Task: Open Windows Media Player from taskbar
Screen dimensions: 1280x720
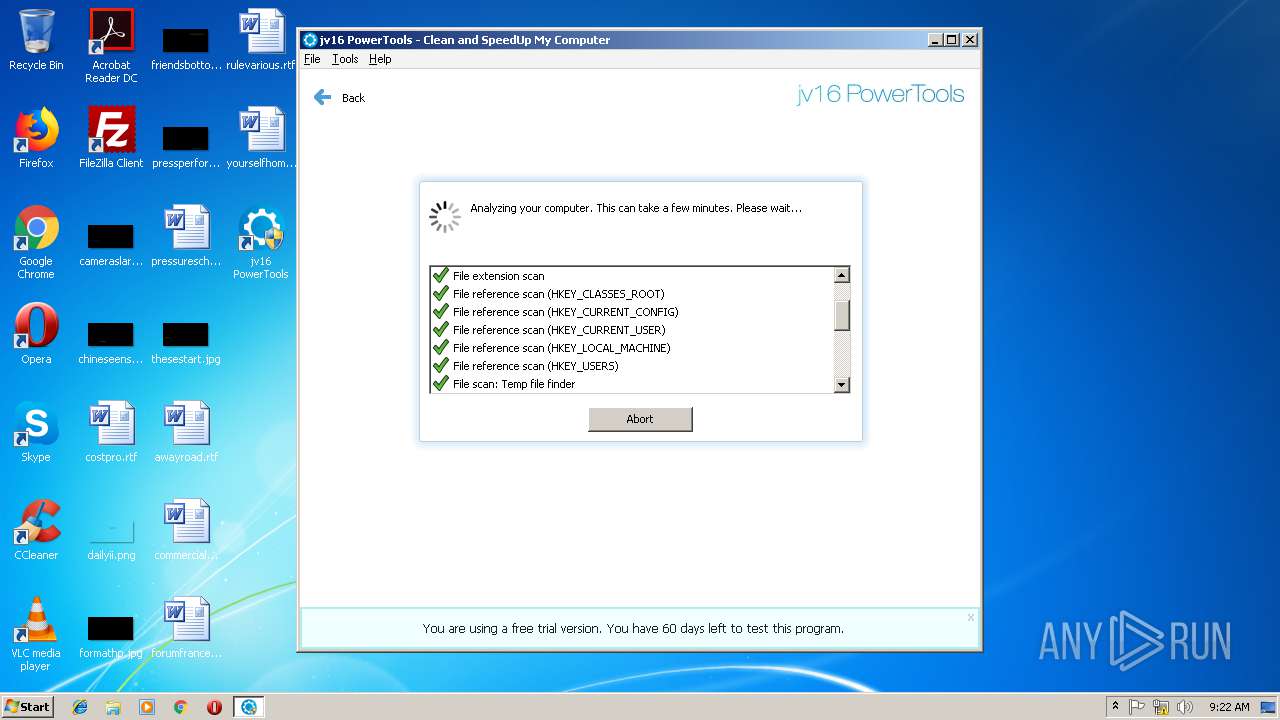Action: coord(147,707)
